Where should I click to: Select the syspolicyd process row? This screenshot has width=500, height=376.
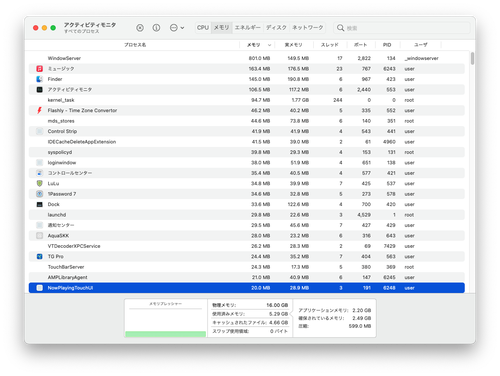pyautogui.click(x=247, y=152)
